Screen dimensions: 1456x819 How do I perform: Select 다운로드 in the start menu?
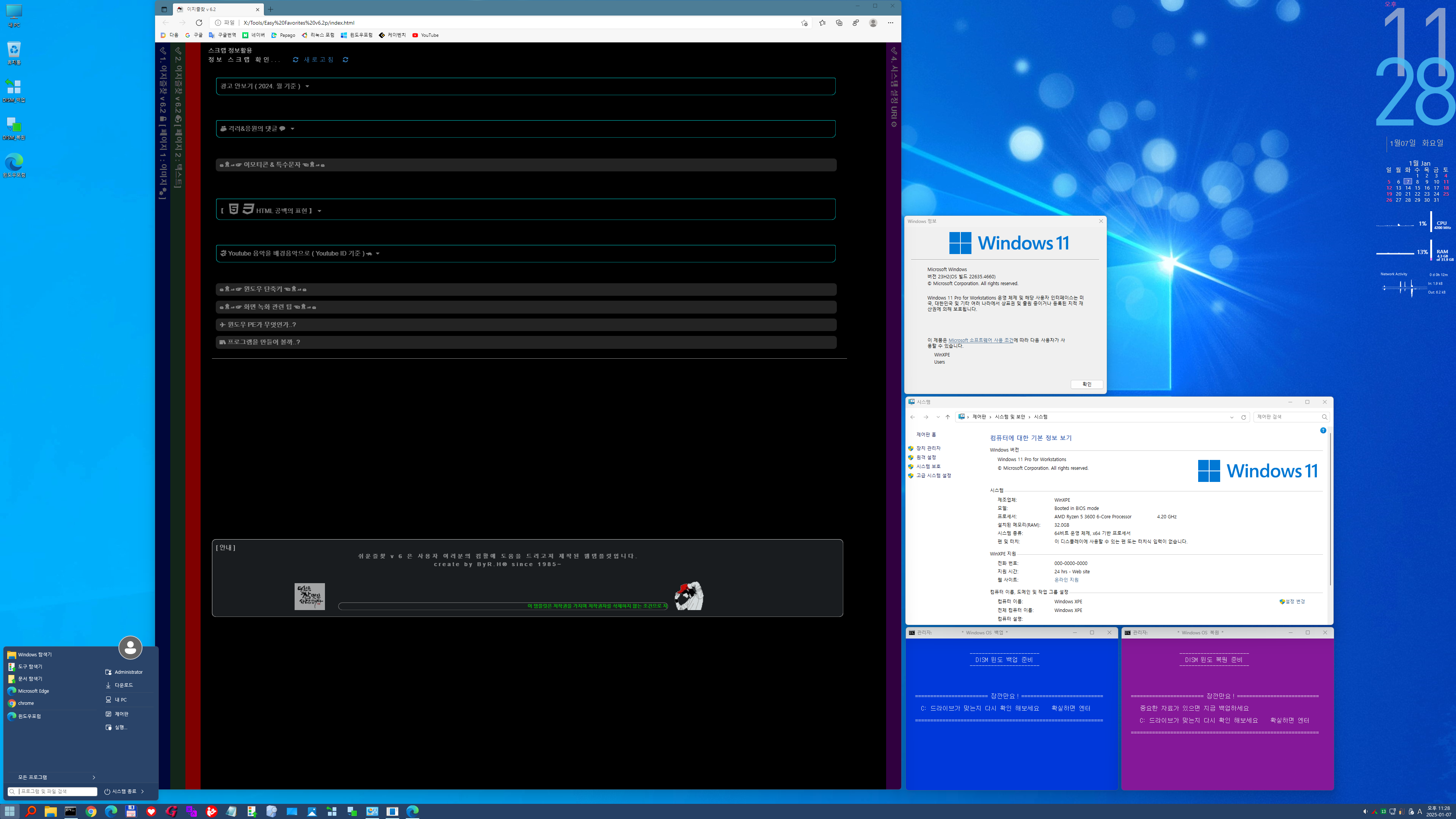pyautogui.click(x=119, y=685)
